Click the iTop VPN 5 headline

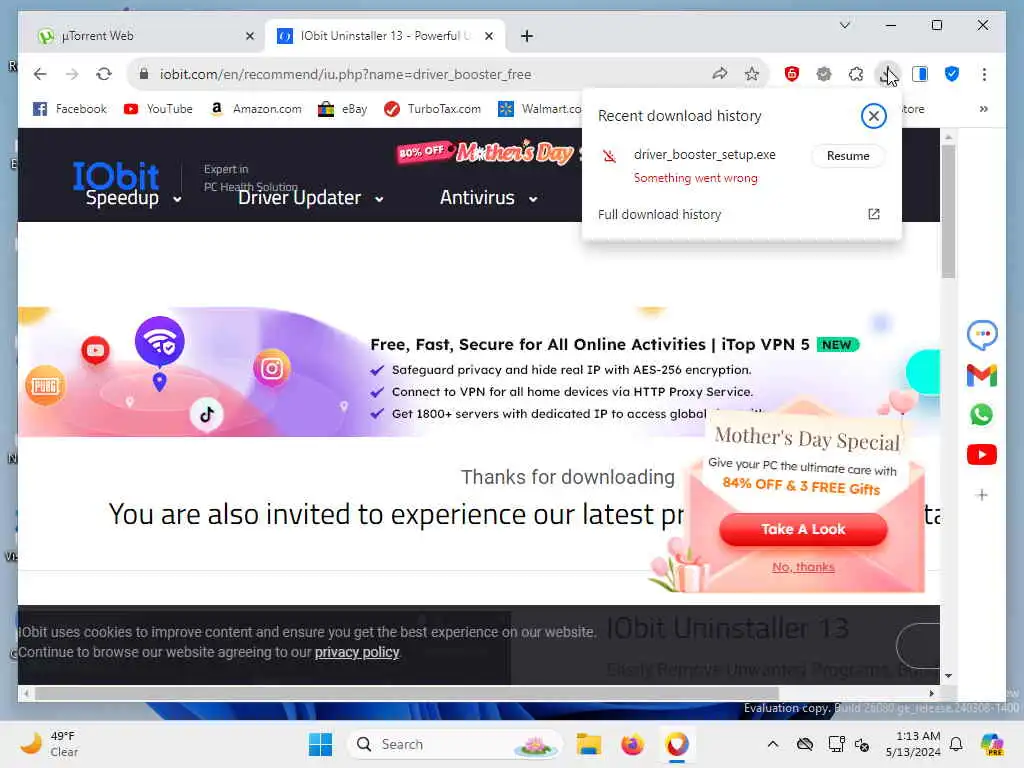point(590,345)
